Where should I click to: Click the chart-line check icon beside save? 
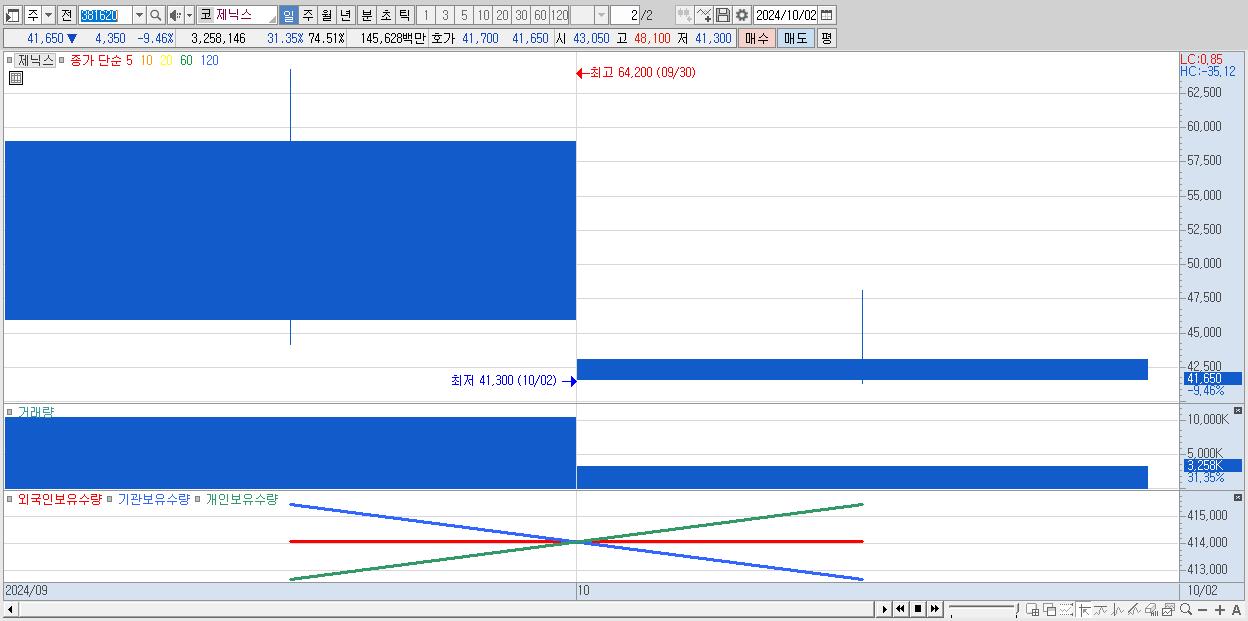point(704,15)
